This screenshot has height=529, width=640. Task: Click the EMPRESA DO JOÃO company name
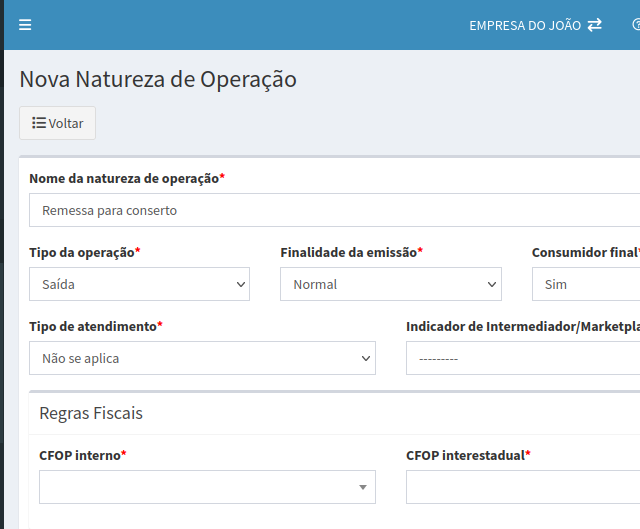(x=524, y=25)
